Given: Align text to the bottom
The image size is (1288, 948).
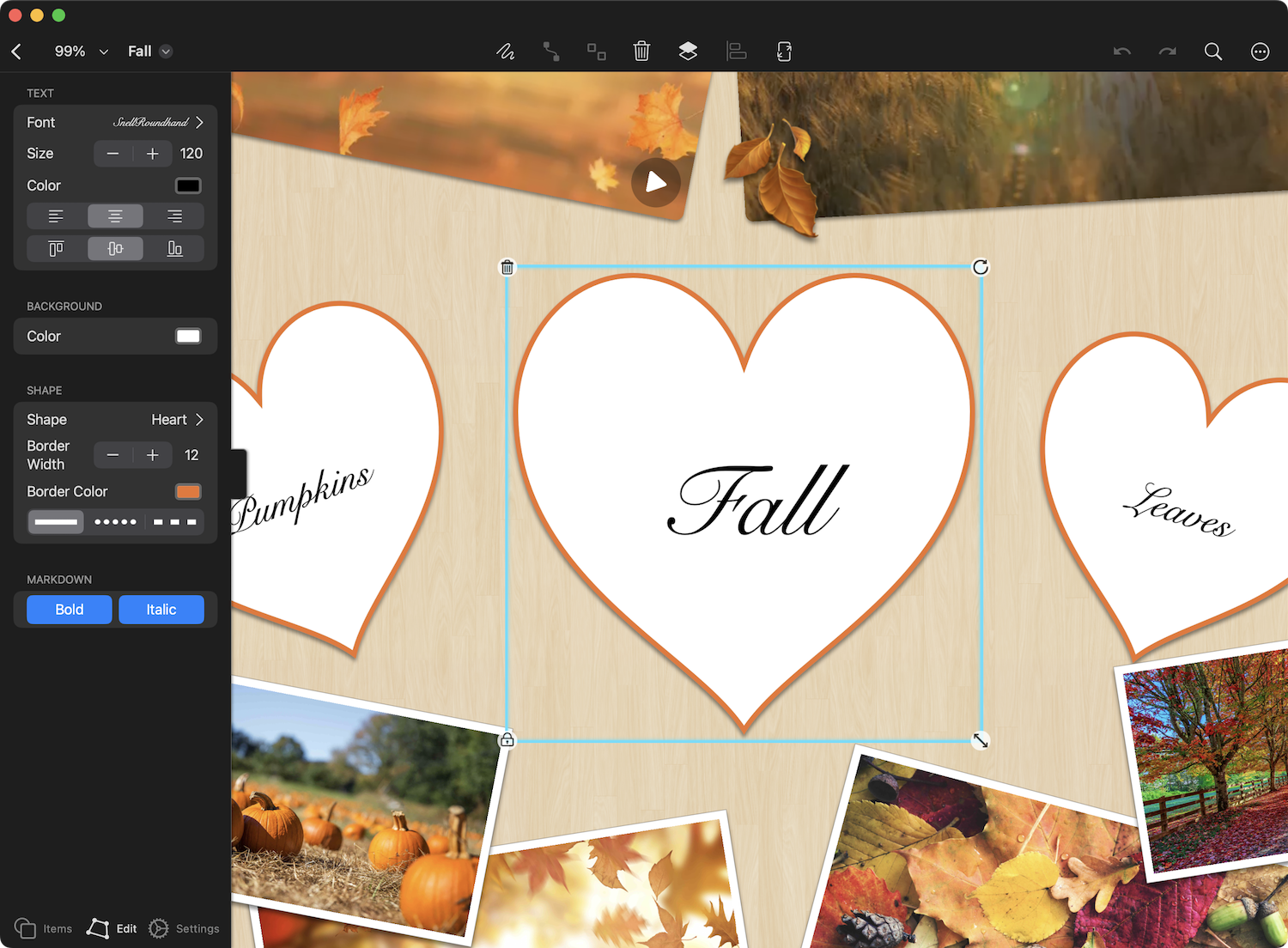Looking at the screenshot, I should click(x=174, y=249).
